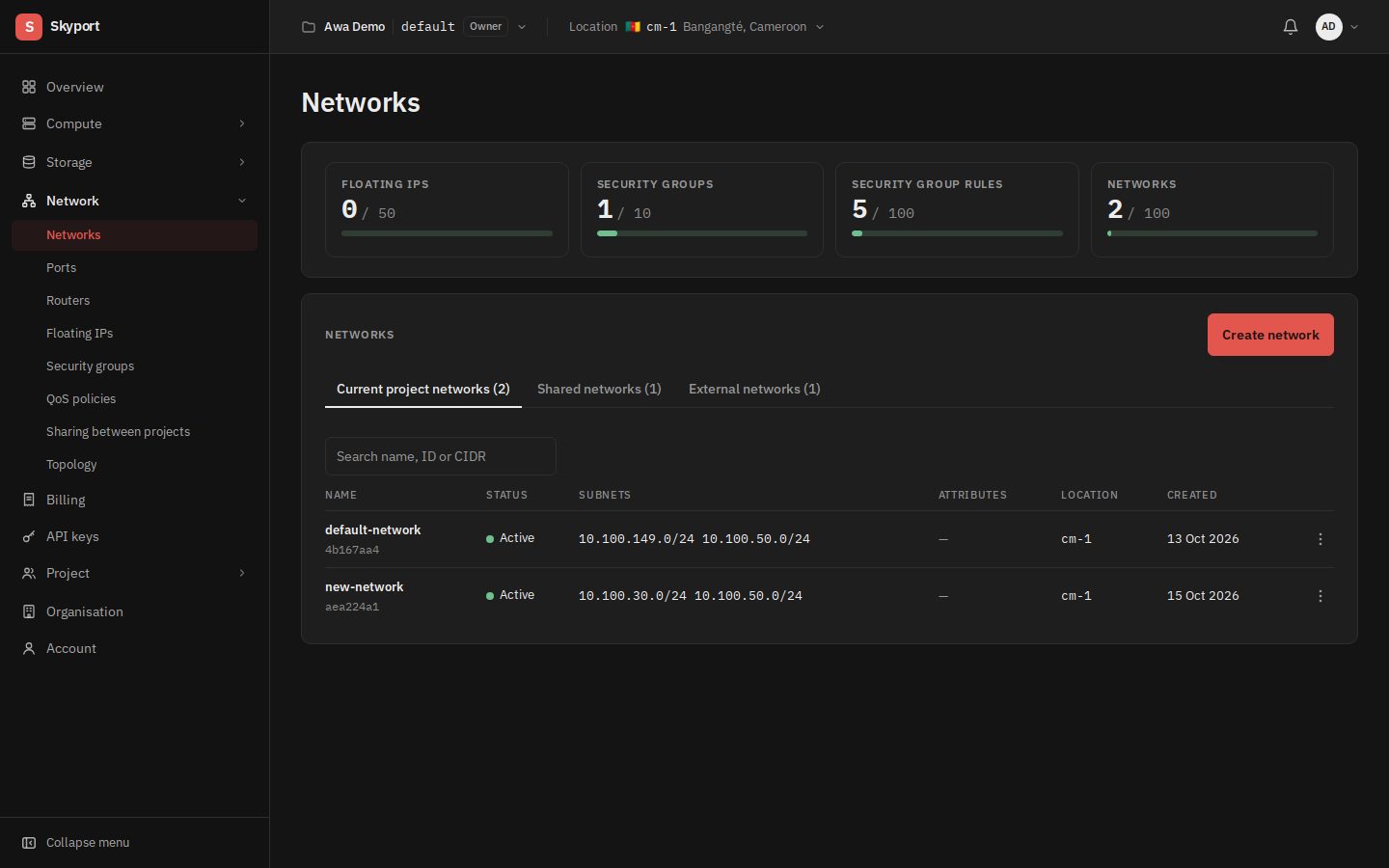
Task: Go to Security groups page
Action: coord(90,366)
